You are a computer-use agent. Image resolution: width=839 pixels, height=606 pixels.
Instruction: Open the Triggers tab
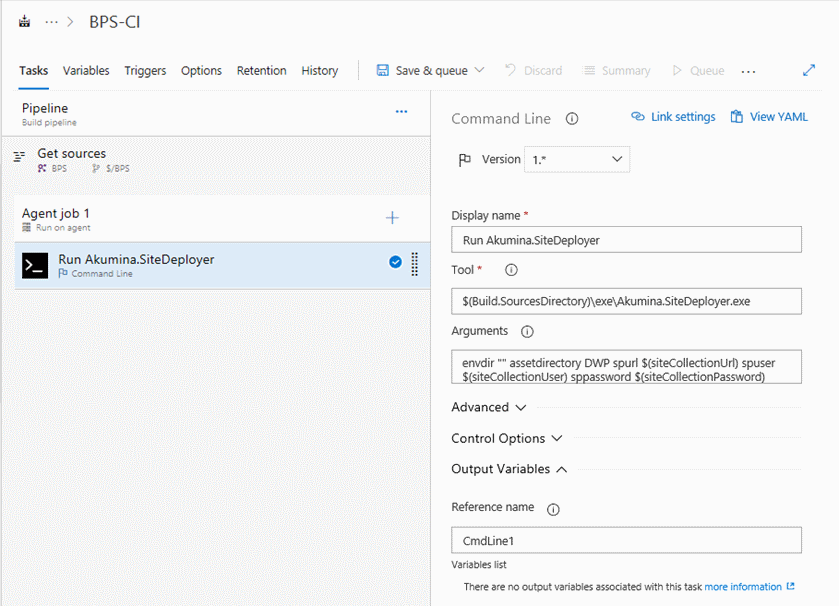[x=145, y=71]
